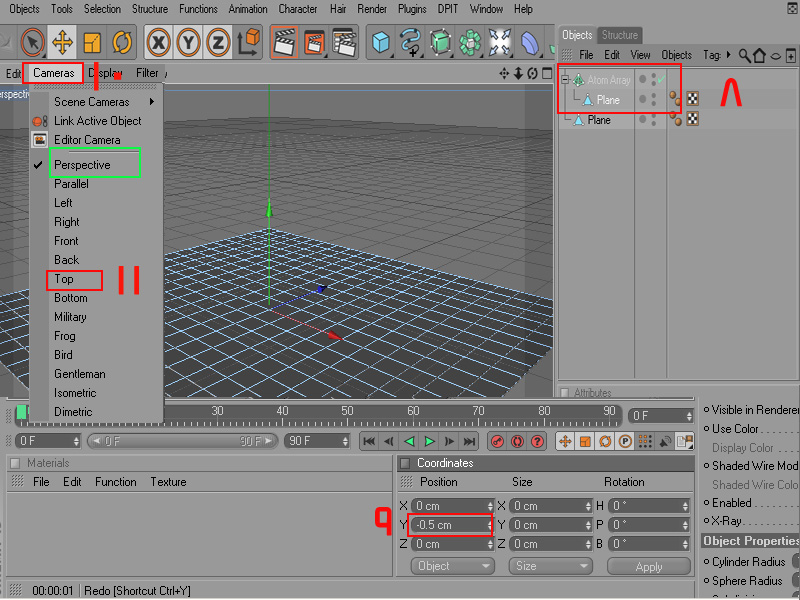Click Position Y input field
The image size is (800, 600).
tap(452, 525)
